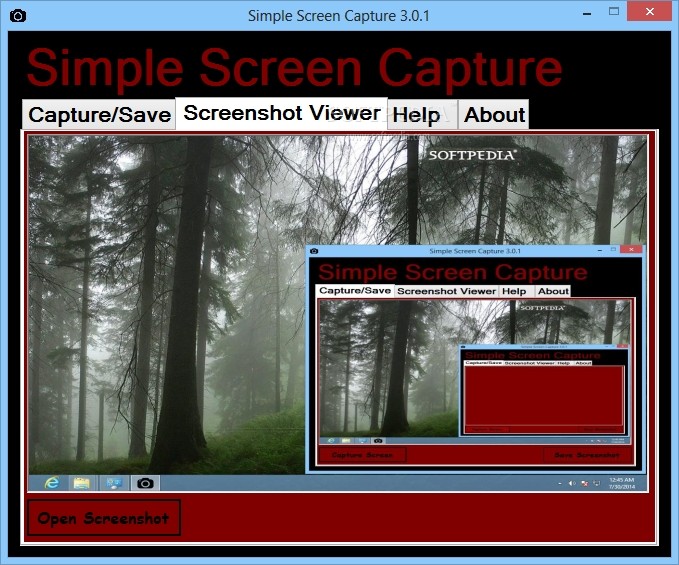Open the Help tab
679x565 pixels.
[x=422, y=115]
